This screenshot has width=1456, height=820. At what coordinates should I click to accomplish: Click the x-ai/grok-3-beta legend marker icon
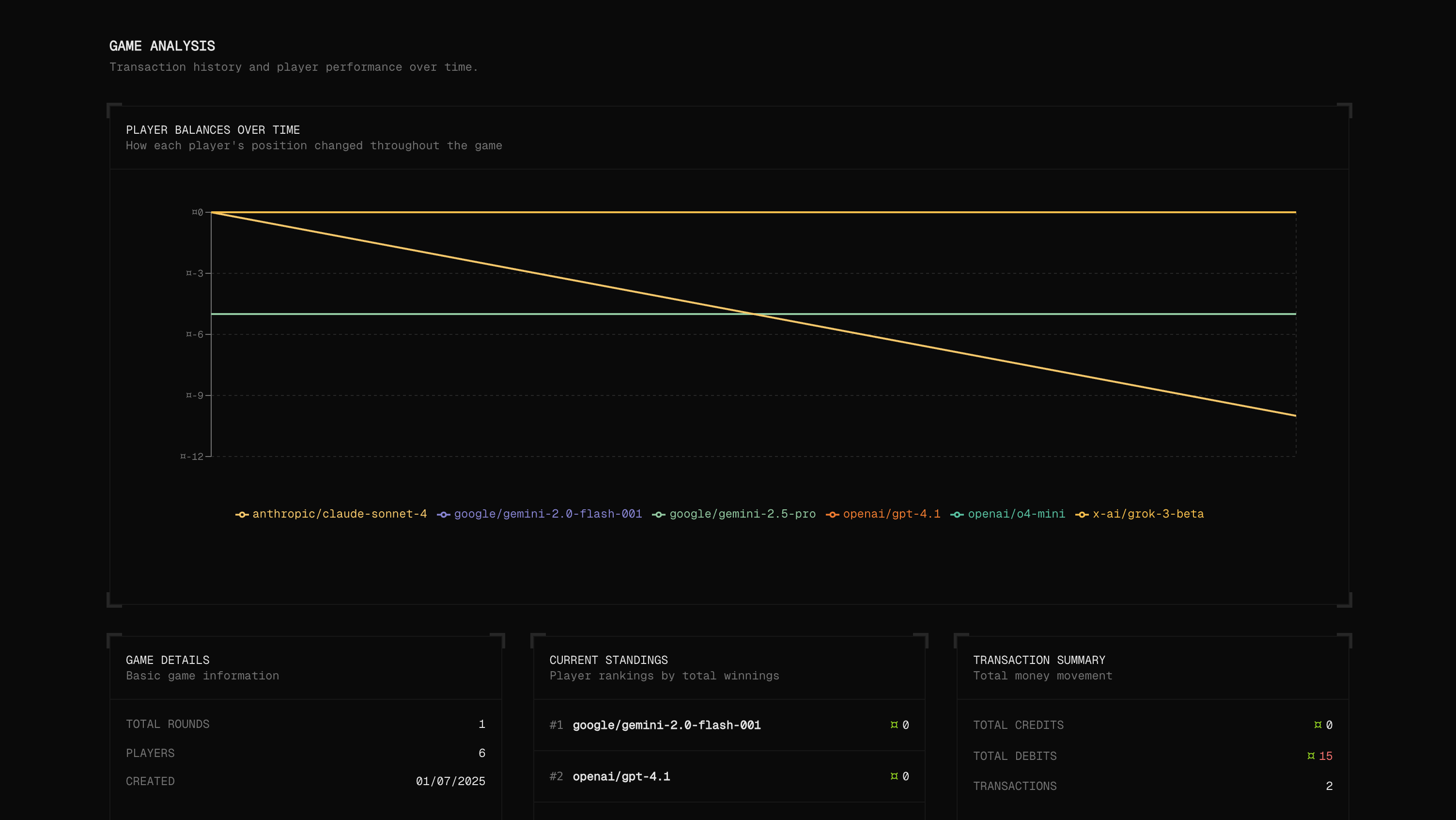[1083, 515]
